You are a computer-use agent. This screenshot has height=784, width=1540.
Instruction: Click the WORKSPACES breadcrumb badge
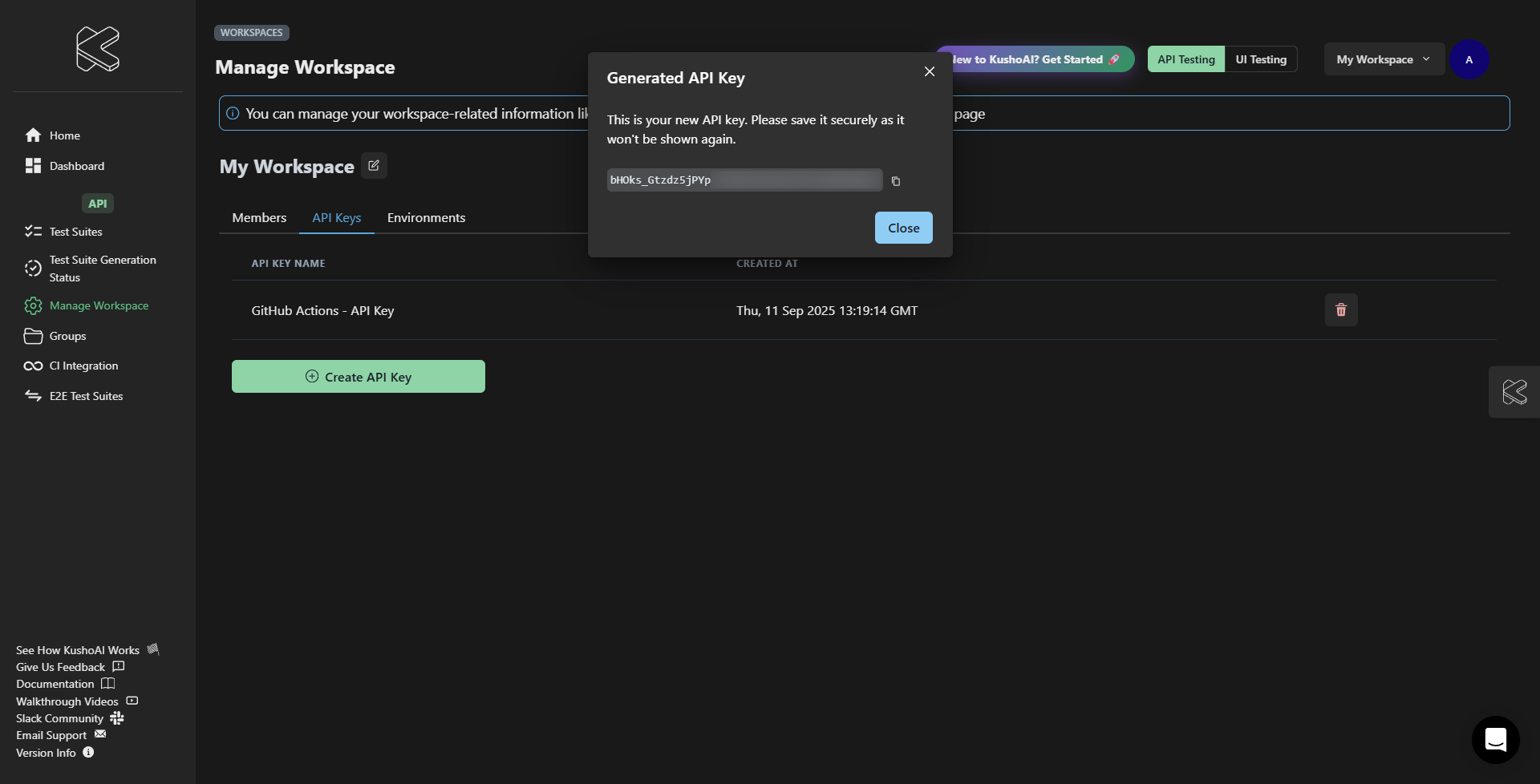click(251, 33)
